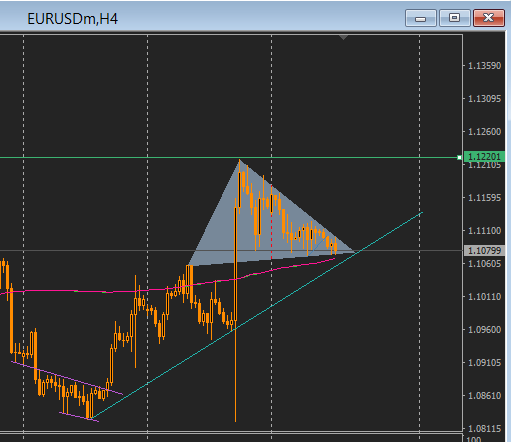The width and height of the screenshot is (511, 442).
Task: Click the gray chart shift triangle marker
Action: click(344, 37)
